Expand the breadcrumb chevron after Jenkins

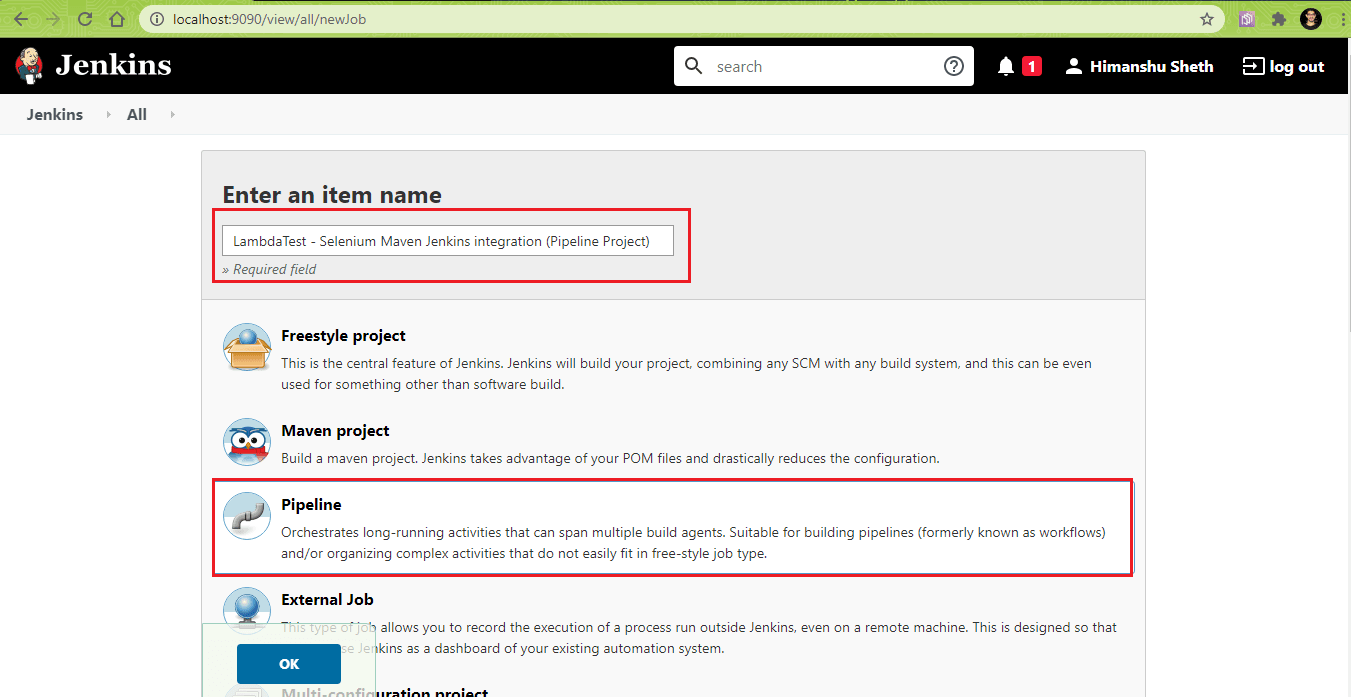coord(106,114)
